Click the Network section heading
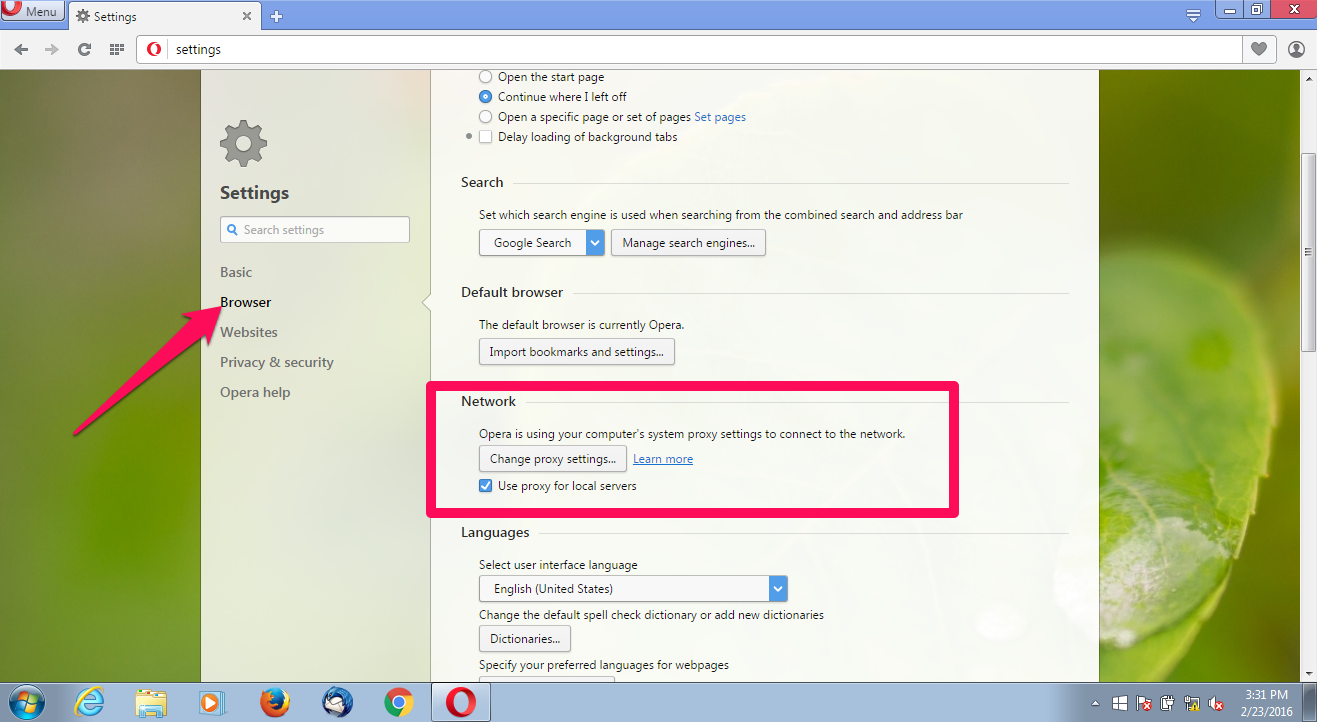Image resolution: width=1317 pixels, height=722 pixels. [488, 401]
